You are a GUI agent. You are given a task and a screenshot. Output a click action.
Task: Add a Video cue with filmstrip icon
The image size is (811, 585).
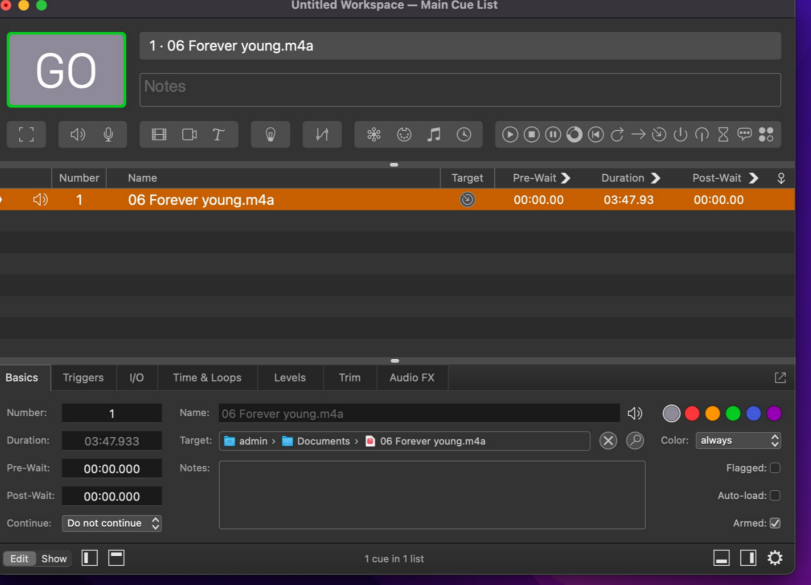point(159,134)
